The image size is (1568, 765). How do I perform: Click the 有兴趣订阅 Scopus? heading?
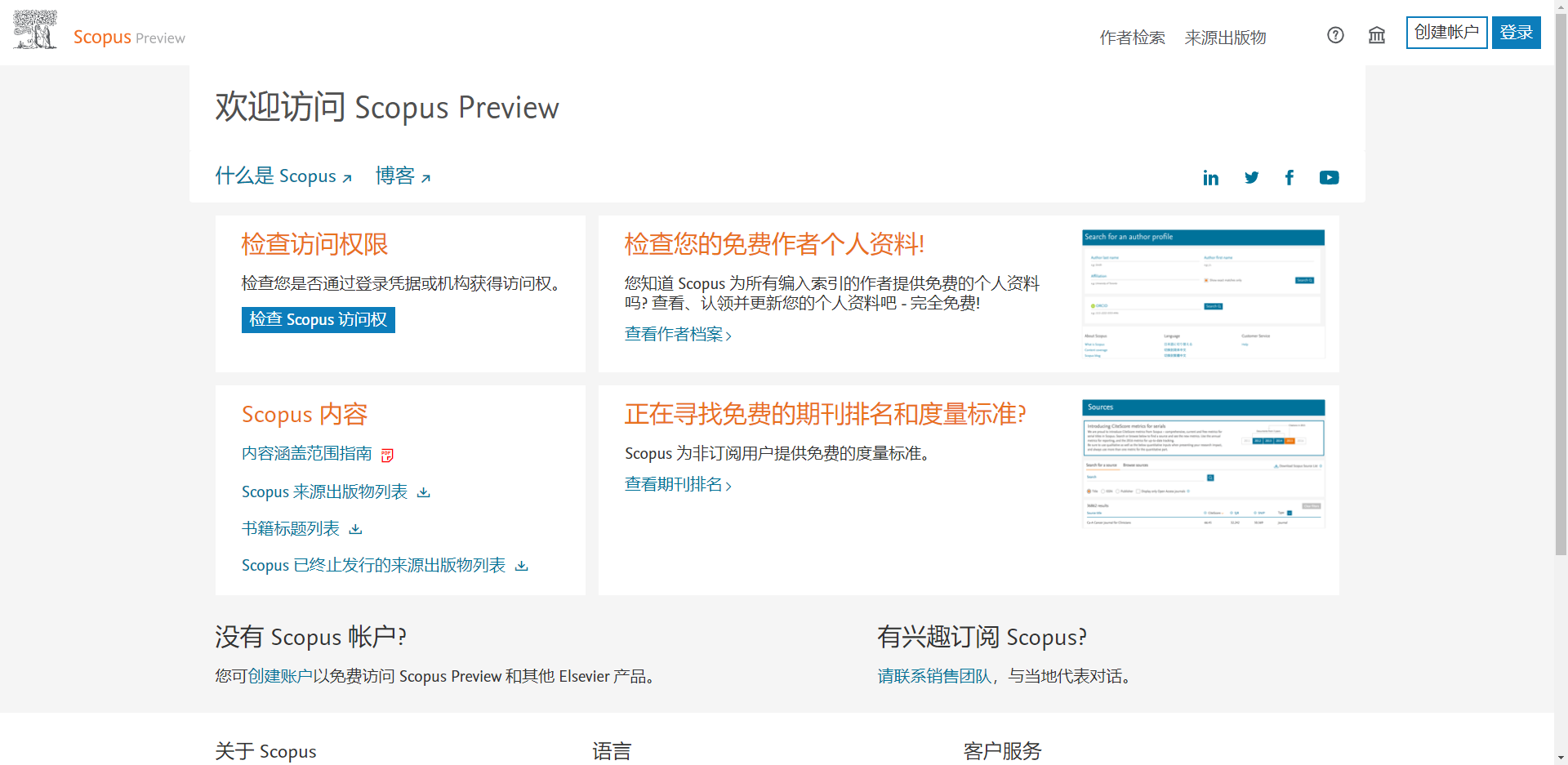coord(982,637)
